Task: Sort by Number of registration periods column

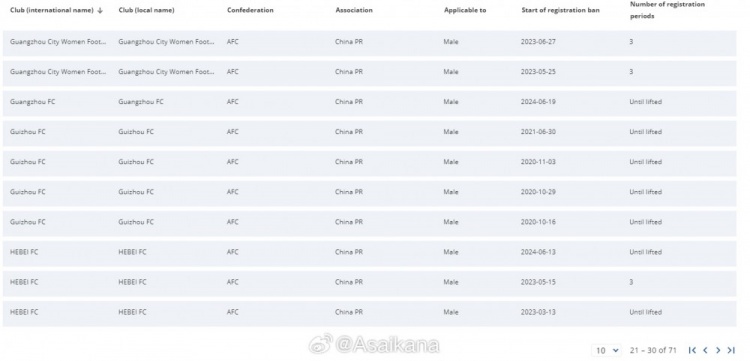Action: [x=667, y=10]
